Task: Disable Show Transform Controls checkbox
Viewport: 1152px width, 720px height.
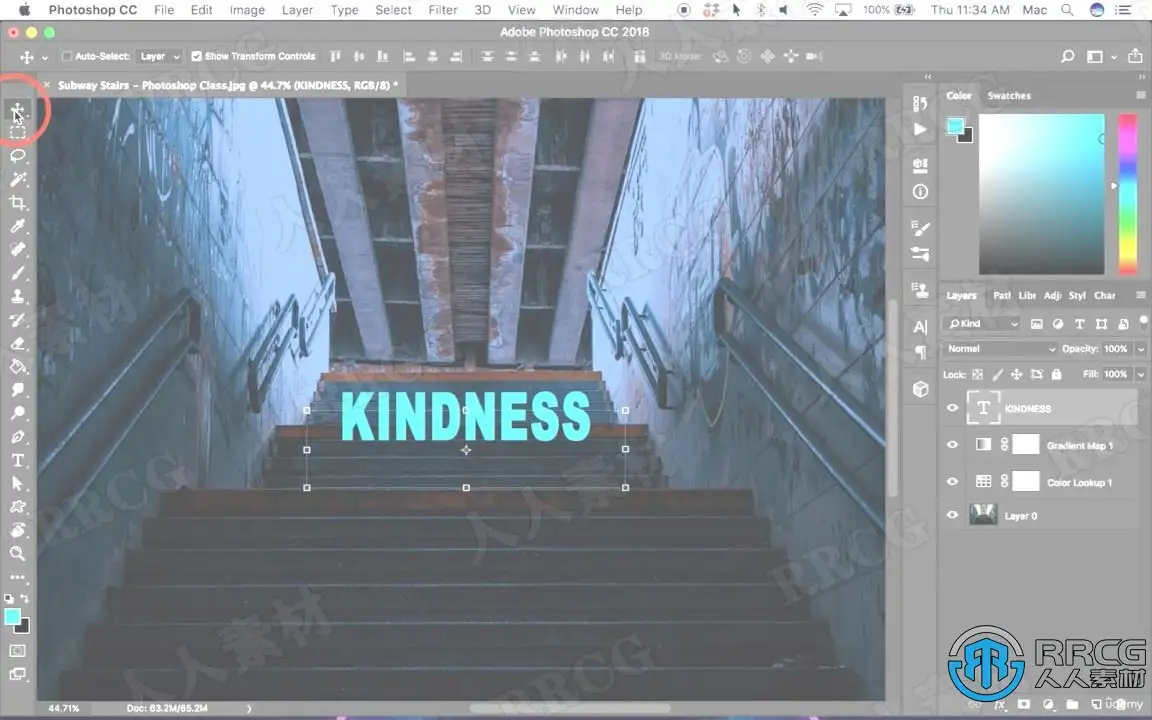Action: [x=196, y=57]
